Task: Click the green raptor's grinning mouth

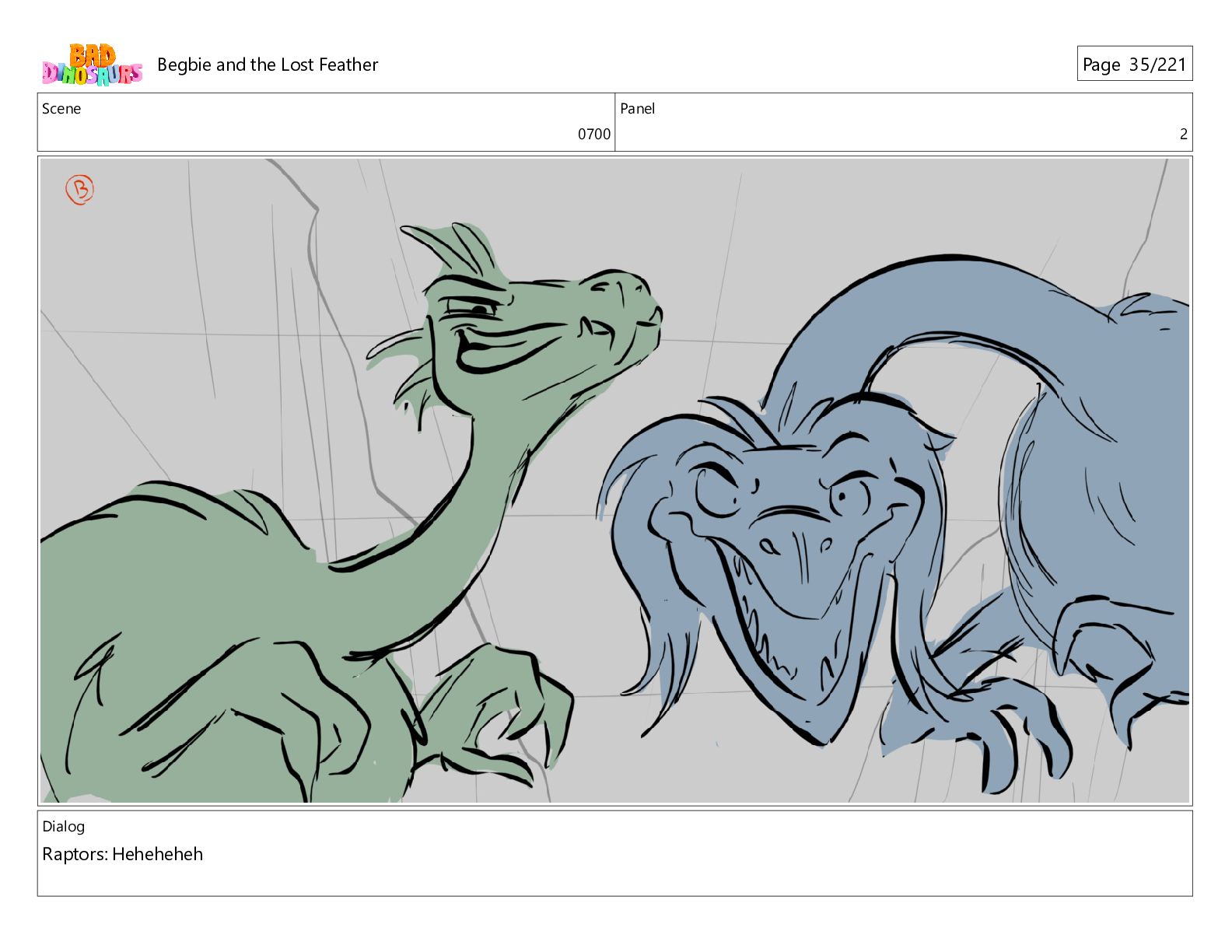Action: tap(506, 346)
